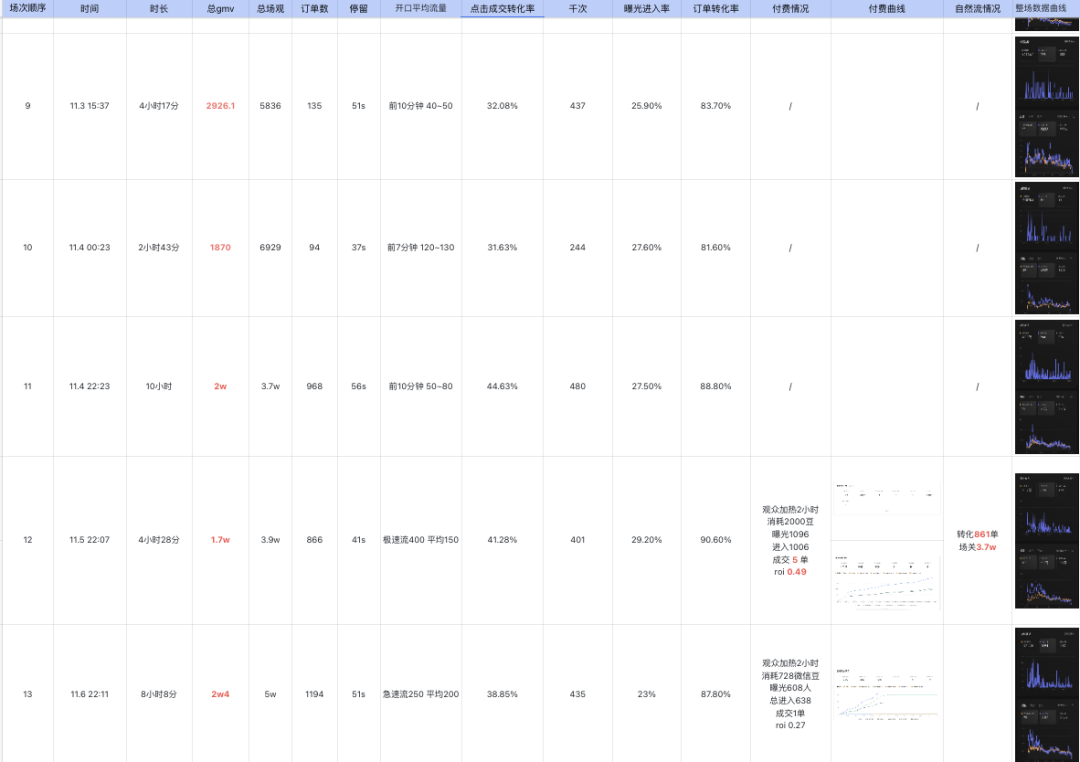1080x762 pixels.
Task: Click the conversion rate cell 32.08%
Action: tap(502, 106)
